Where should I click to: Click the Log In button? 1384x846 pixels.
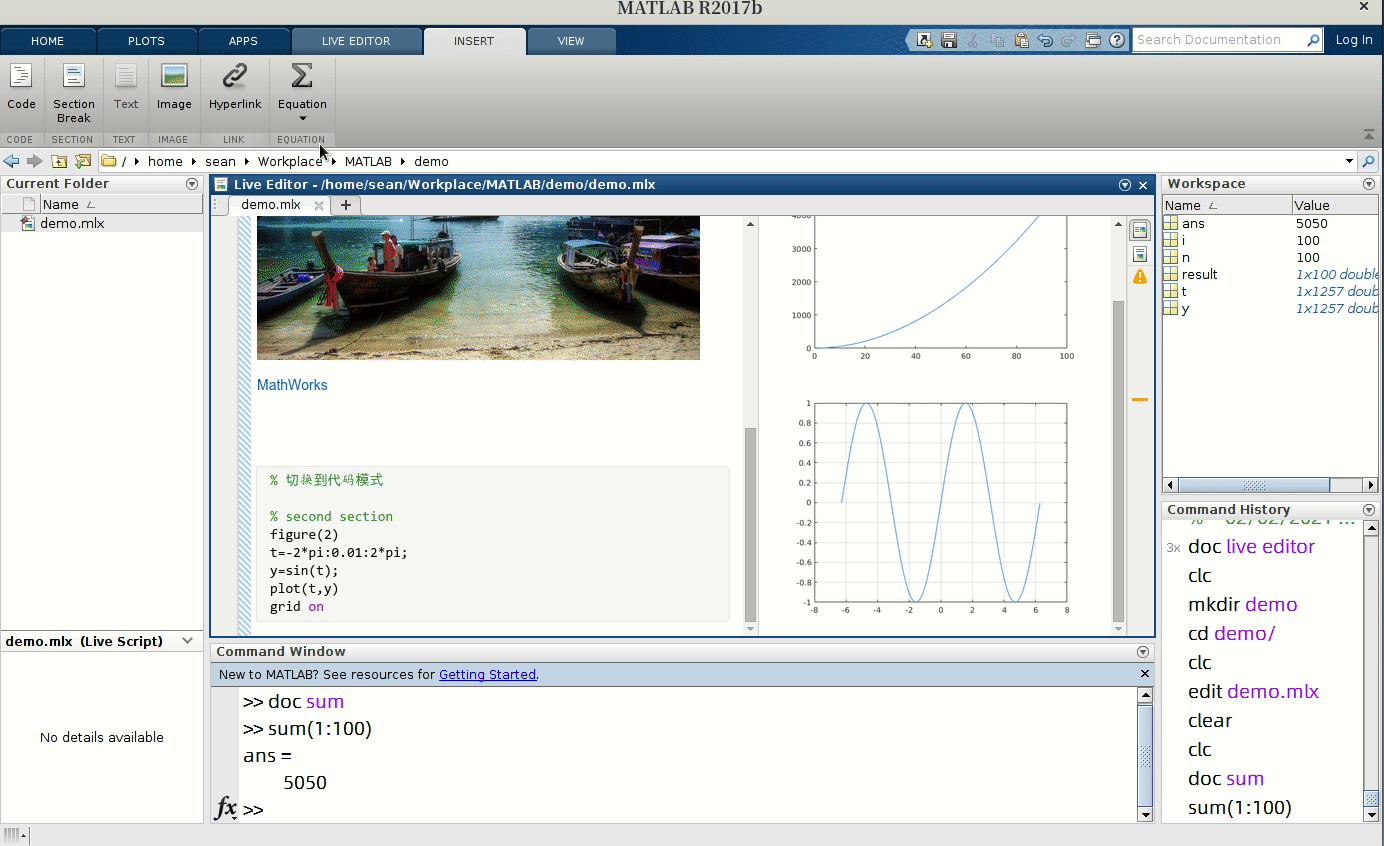point(1354,40)
